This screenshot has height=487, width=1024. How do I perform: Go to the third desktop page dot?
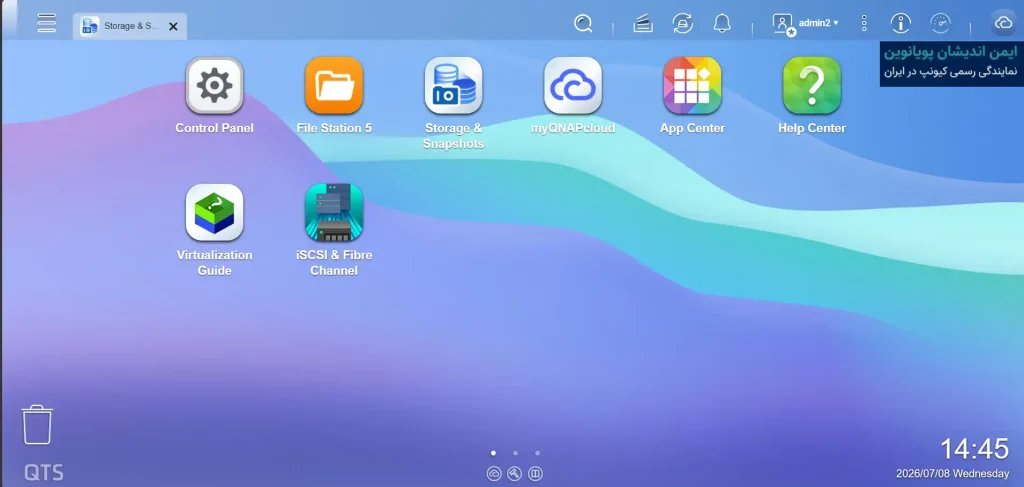[537, 452]
